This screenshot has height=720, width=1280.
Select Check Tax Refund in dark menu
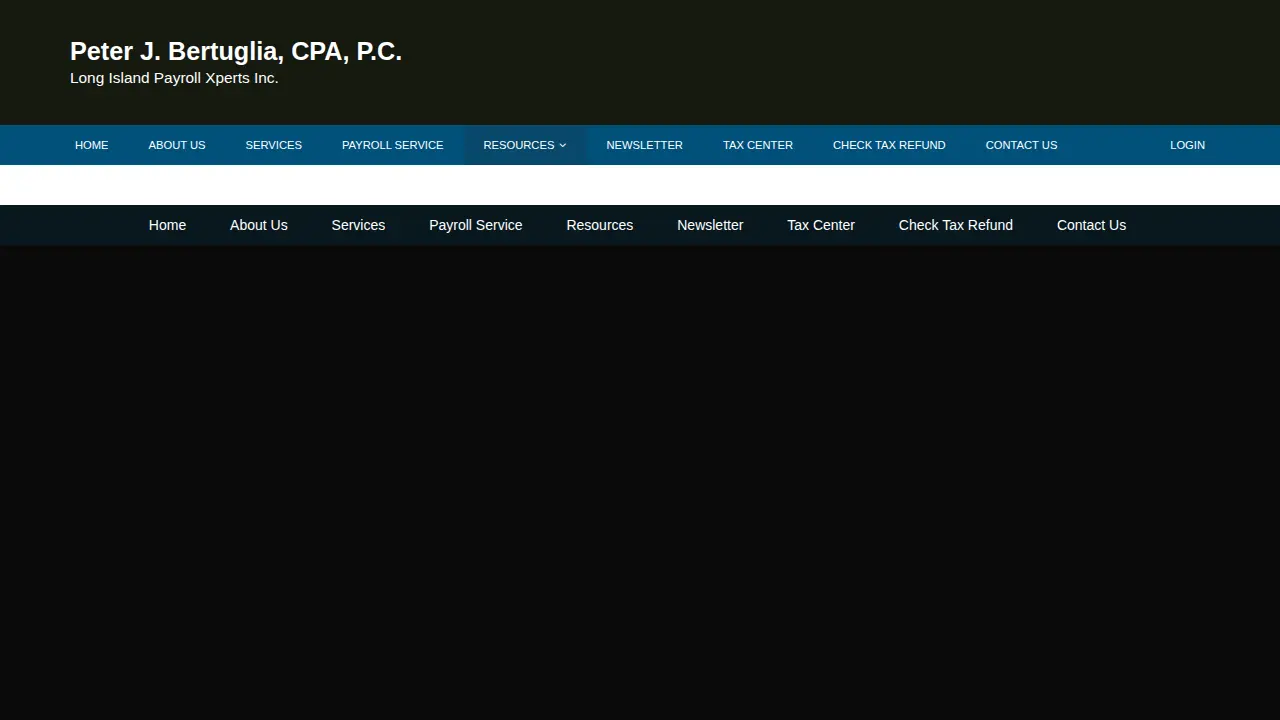click(956, 225)
